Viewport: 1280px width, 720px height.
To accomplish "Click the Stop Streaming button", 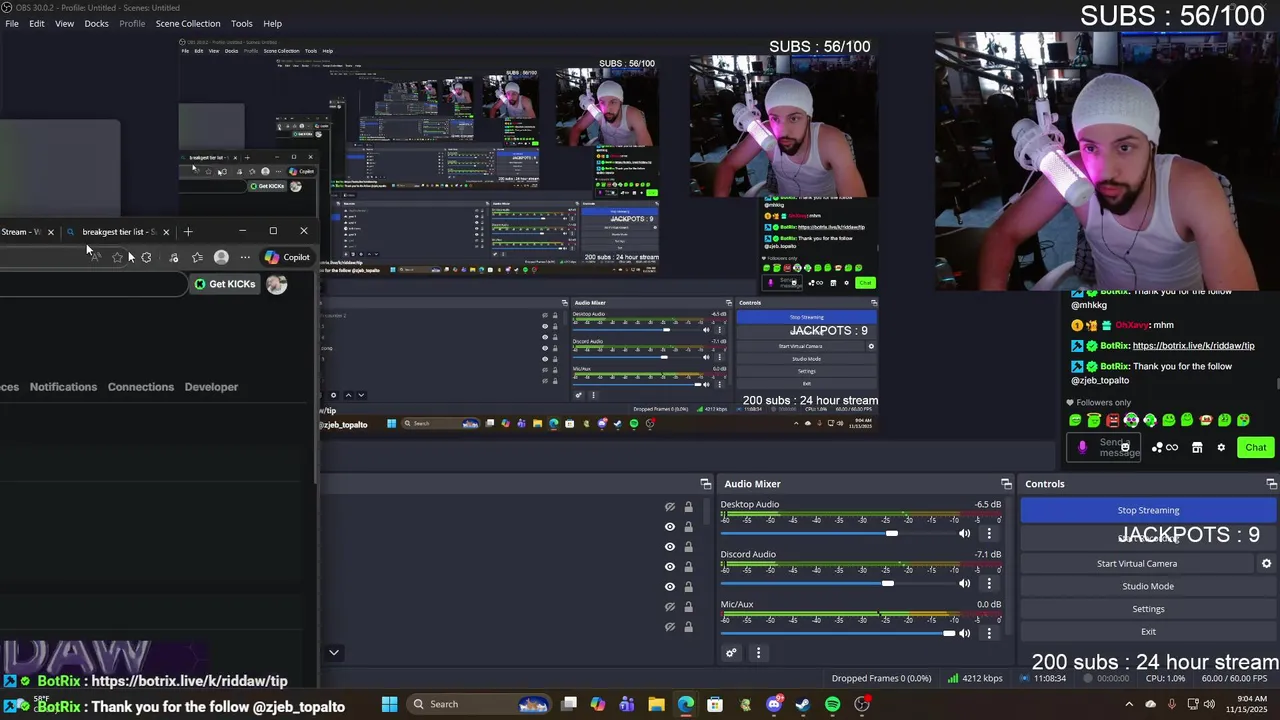I will [1148, 510].
